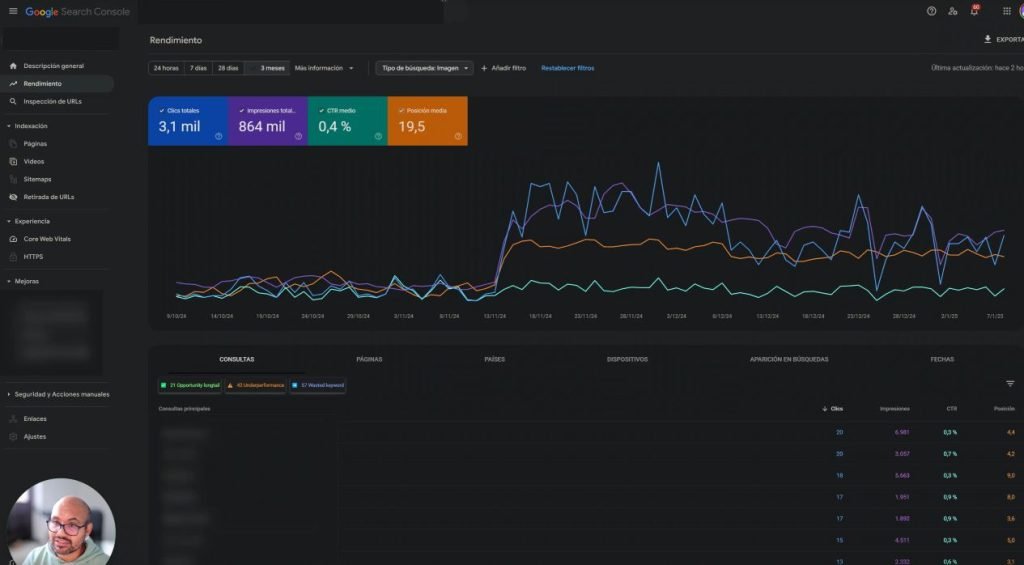Image resolution: width=1024 pixels, height=565 pixels.
Task: Toggle the CTR medio metric card
Action: (x=347, y=121)
